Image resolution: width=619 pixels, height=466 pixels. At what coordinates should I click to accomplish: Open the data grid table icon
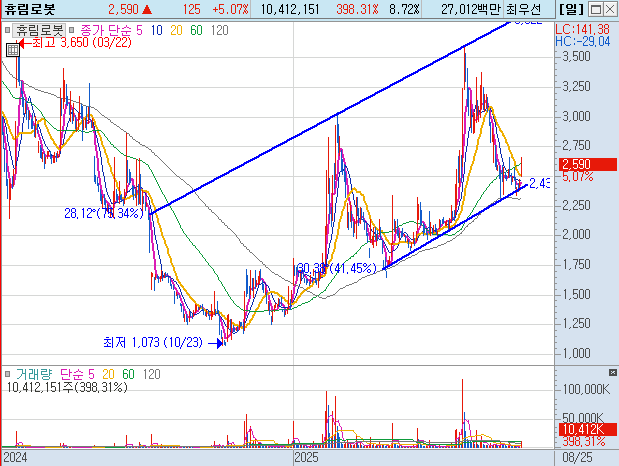click(x=13, y=50)
